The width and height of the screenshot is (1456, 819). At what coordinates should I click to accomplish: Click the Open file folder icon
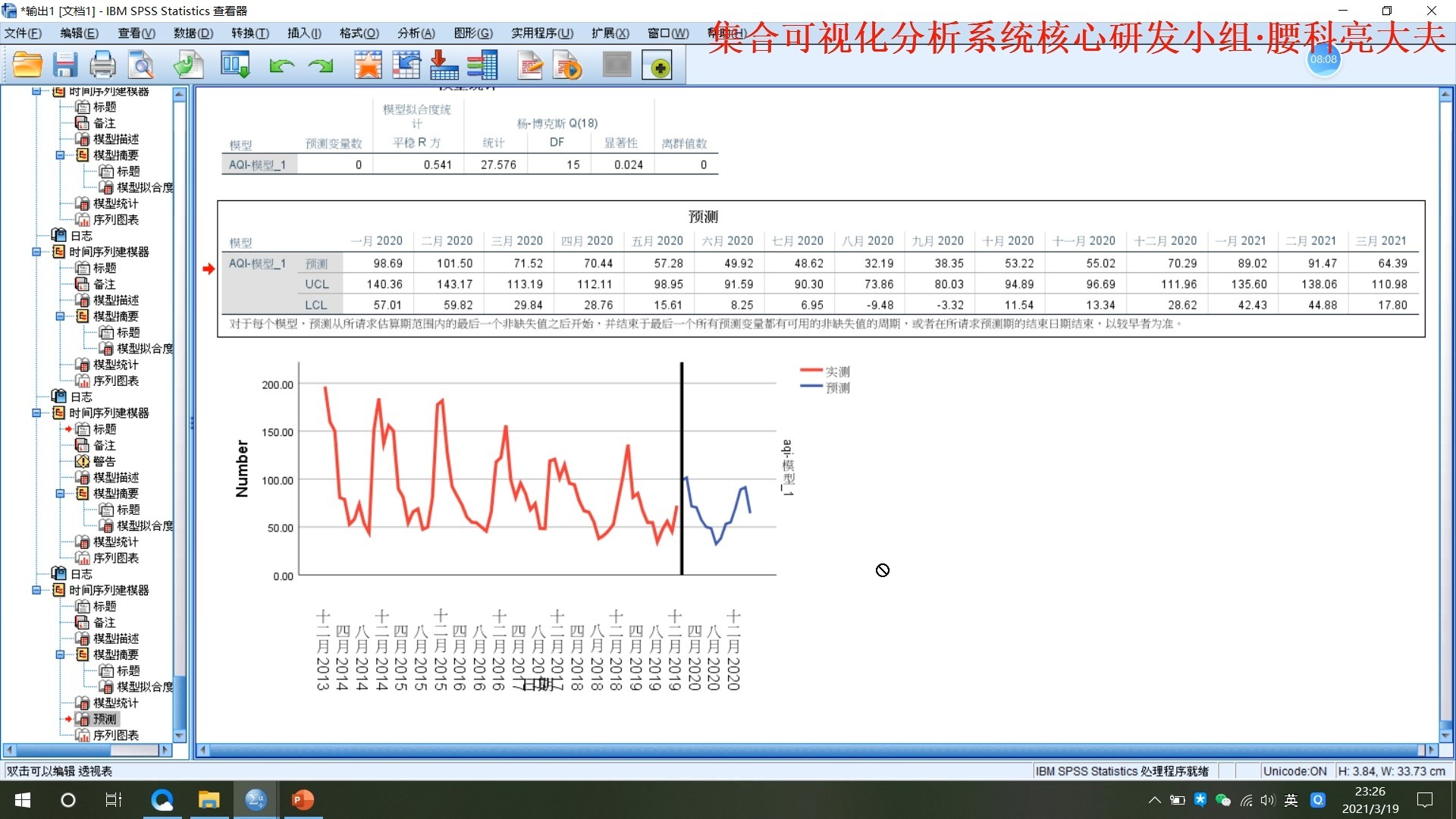click(x=27, y=65)
